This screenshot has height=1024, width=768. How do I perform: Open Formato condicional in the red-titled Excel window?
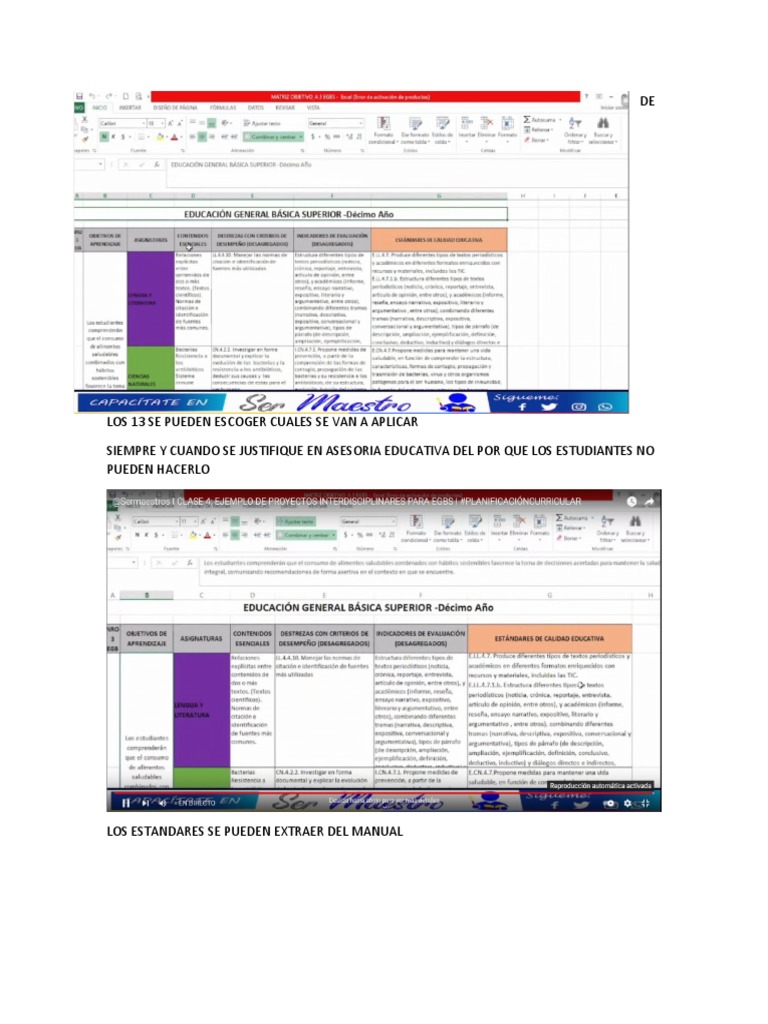(x=383, y=131)
